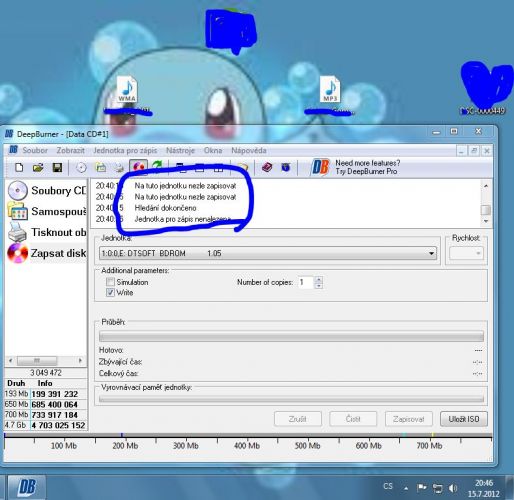Open the network icon in the system tray
This screenshot has height=500, width=514.
(437, 488)
